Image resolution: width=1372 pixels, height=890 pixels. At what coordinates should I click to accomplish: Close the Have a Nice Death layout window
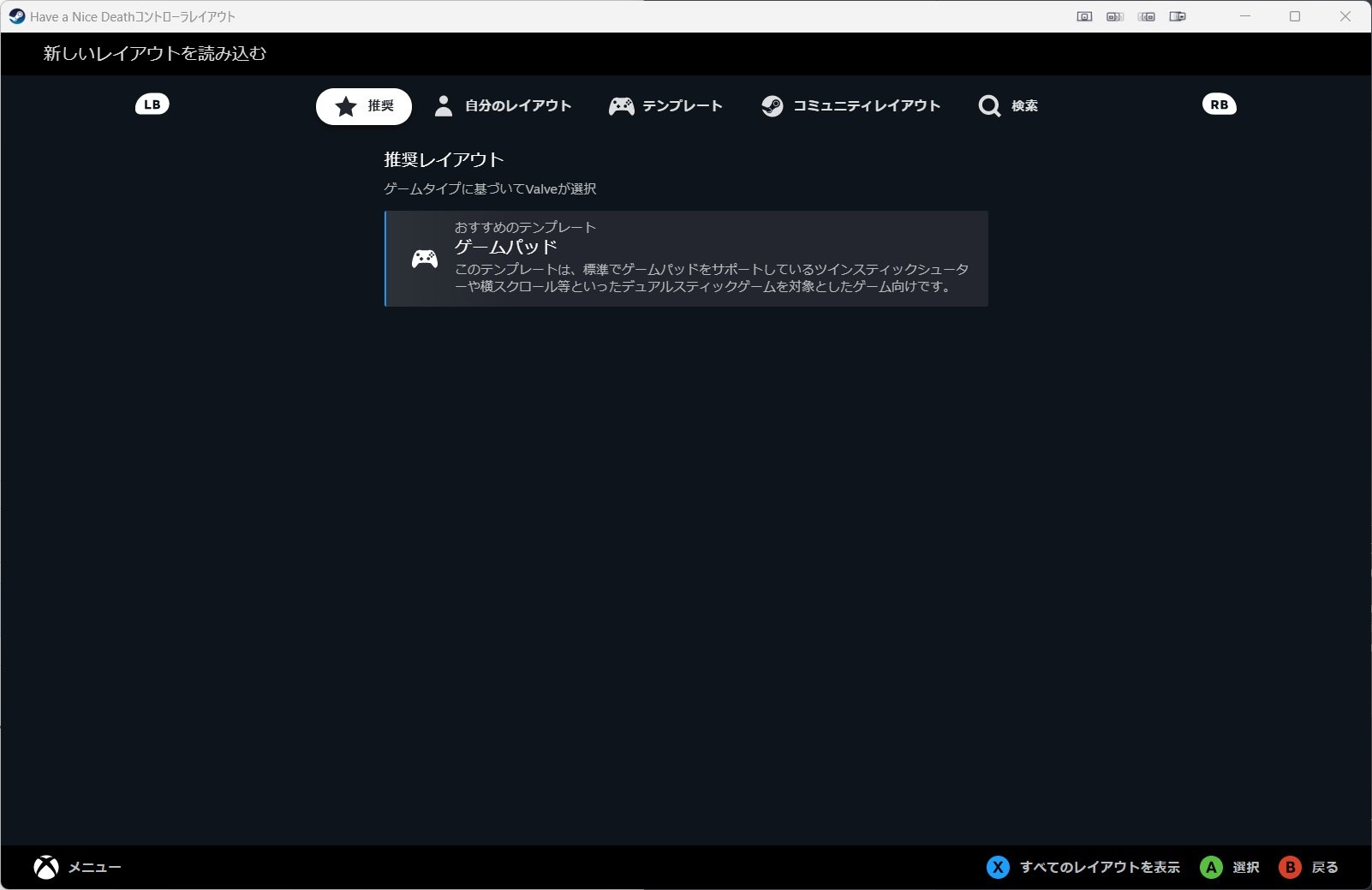1345,16
